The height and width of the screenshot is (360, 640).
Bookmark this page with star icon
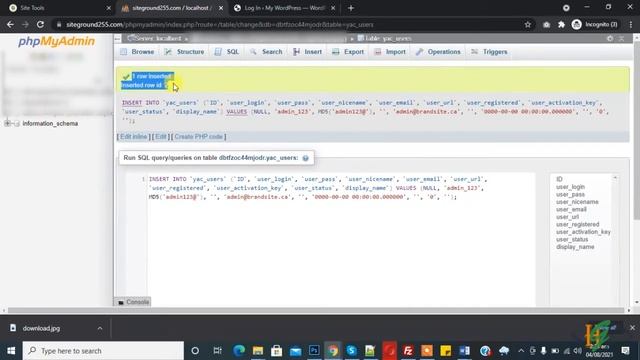pyautogui.click(x=528, y=24)
